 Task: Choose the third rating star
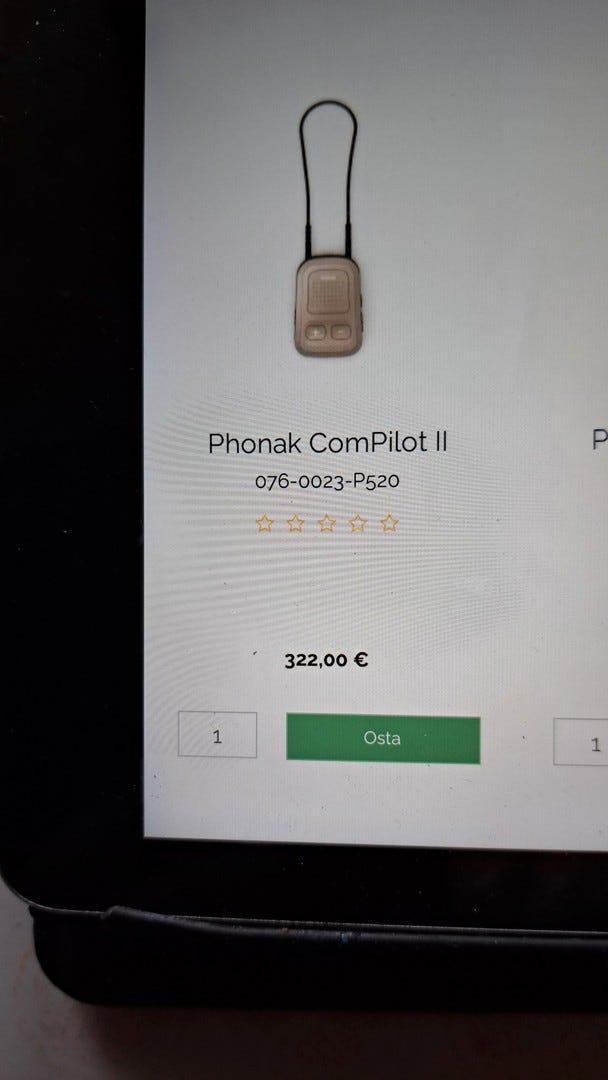tap(326, 523)
